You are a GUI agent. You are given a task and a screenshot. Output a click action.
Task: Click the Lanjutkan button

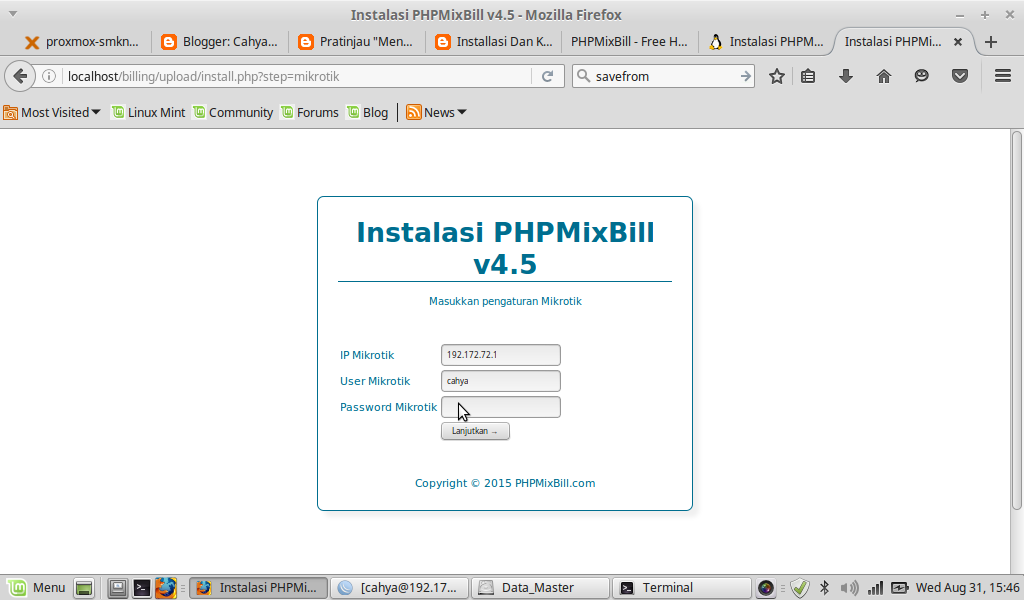click(x=475, y=431)
